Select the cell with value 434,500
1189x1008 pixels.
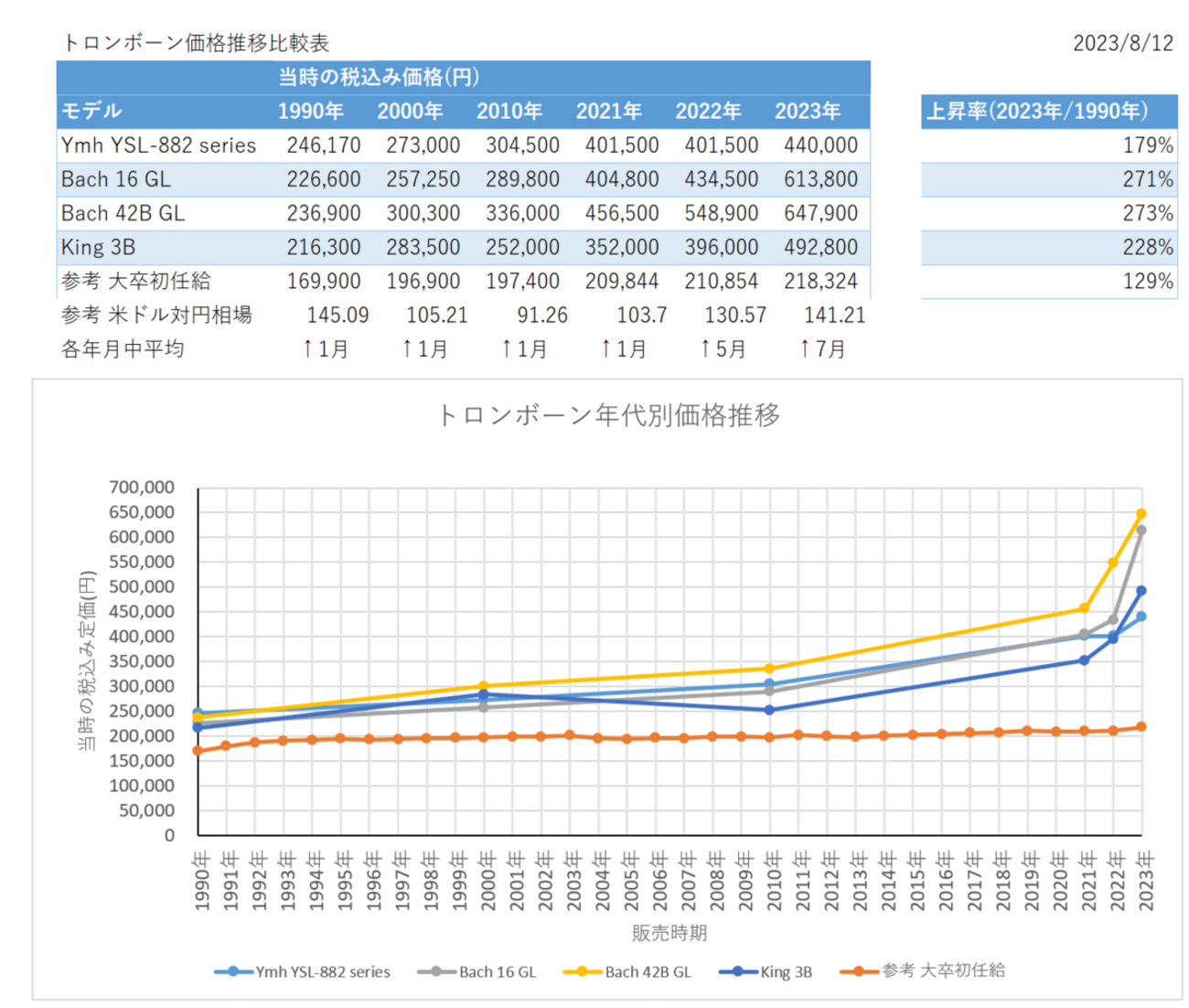coord(722,179)
